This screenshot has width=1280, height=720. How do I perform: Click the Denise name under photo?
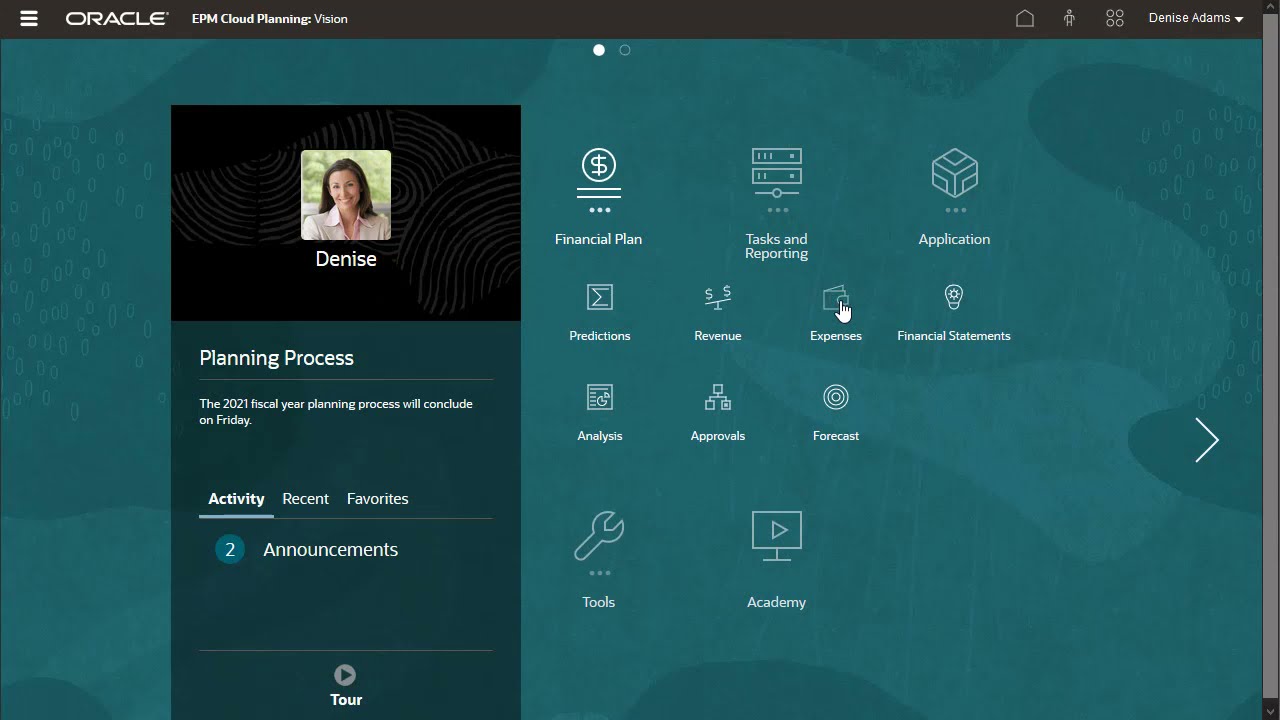(x=346, y=259)
